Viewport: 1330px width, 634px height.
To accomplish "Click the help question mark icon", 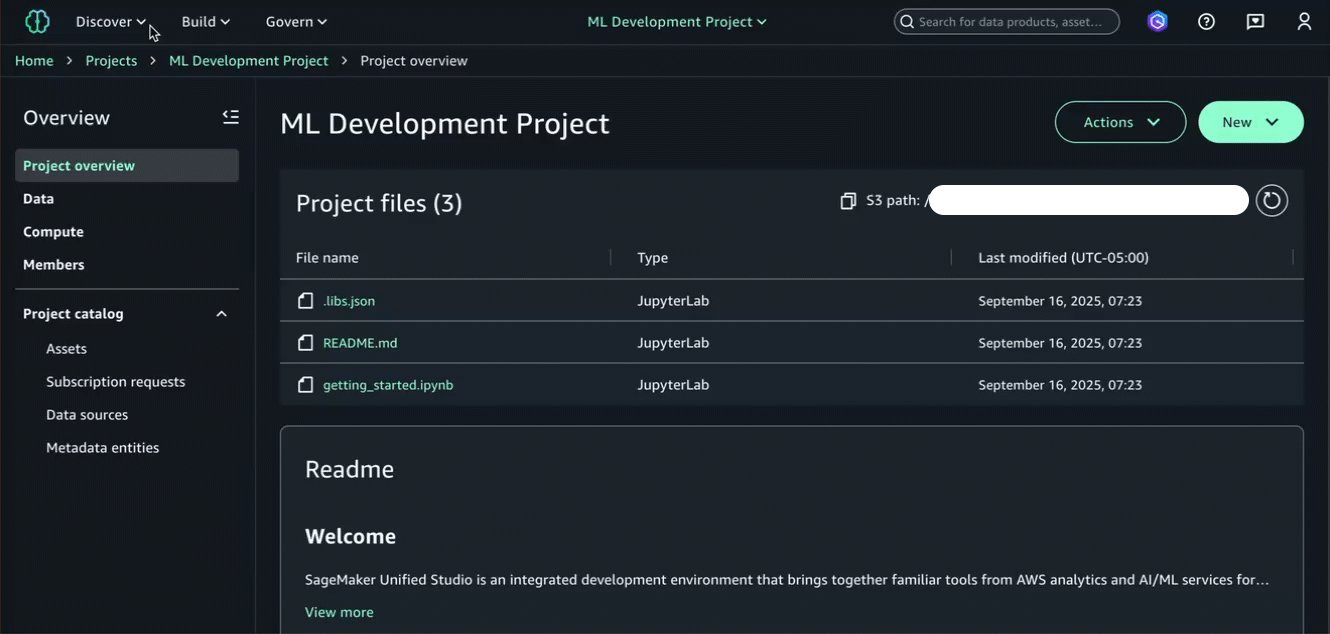I will [1206, 21].
